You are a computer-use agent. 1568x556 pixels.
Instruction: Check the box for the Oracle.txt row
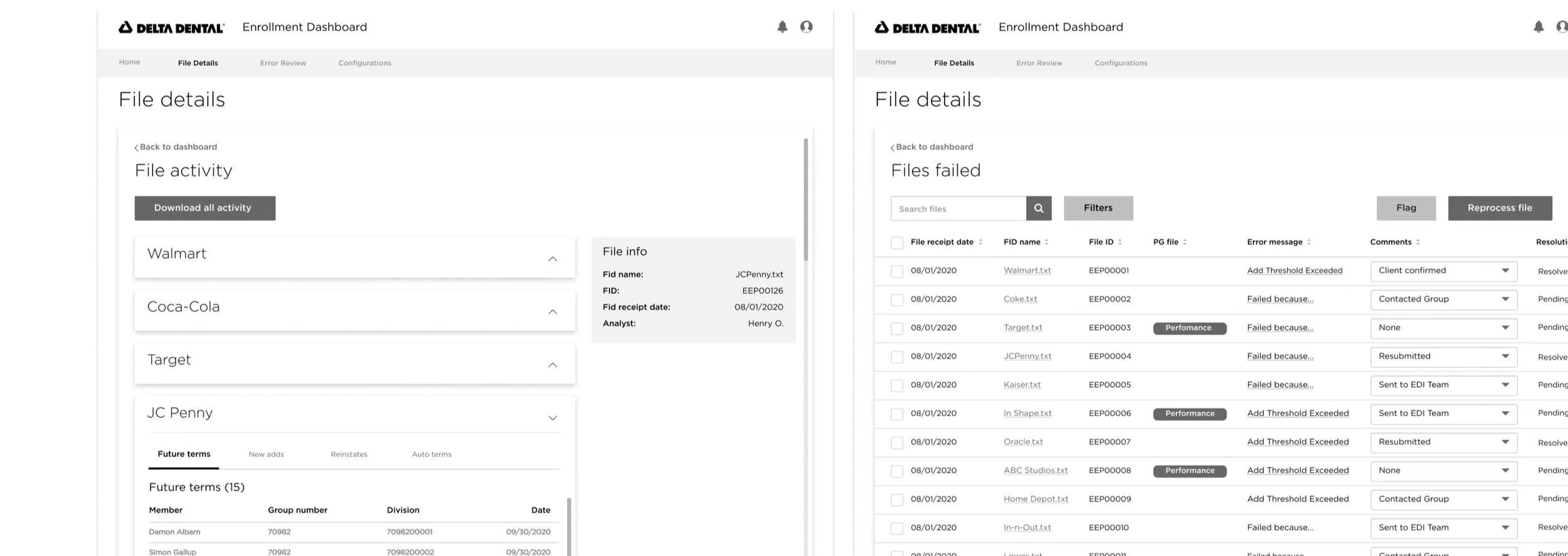tap(897, 443)
